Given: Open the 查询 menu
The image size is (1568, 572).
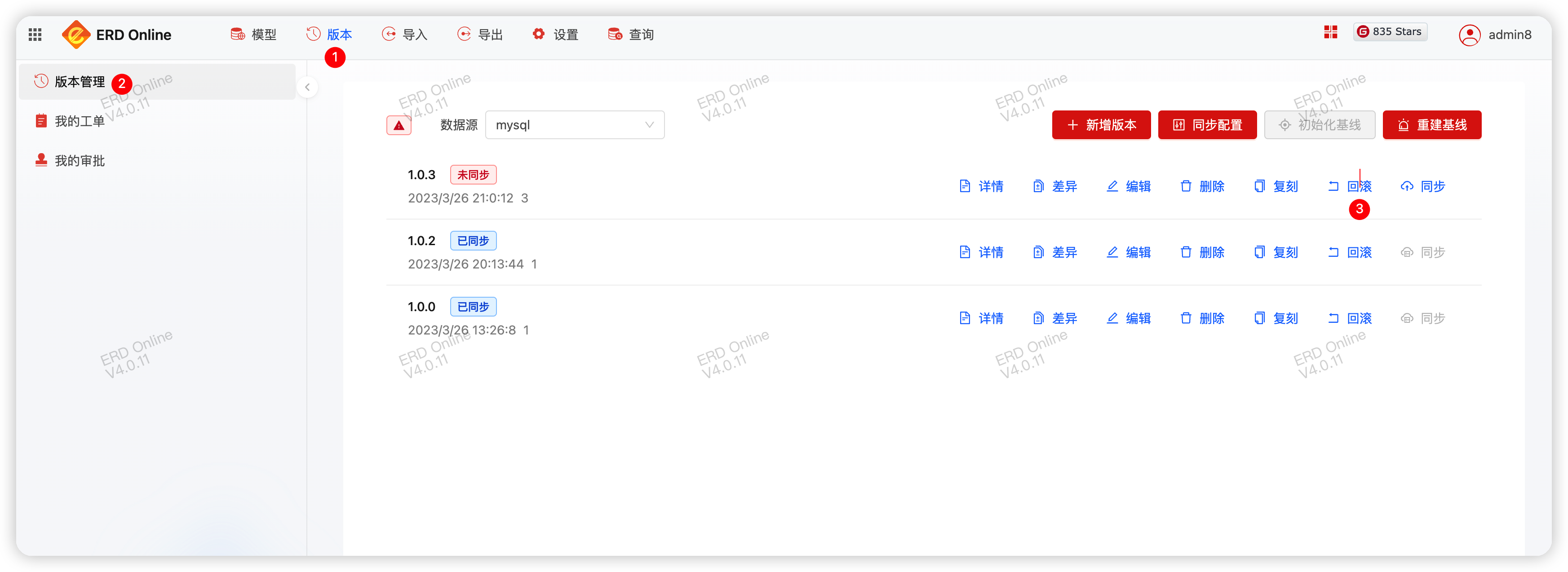Looking at the screenshot, I should click(x=631, y=35).
